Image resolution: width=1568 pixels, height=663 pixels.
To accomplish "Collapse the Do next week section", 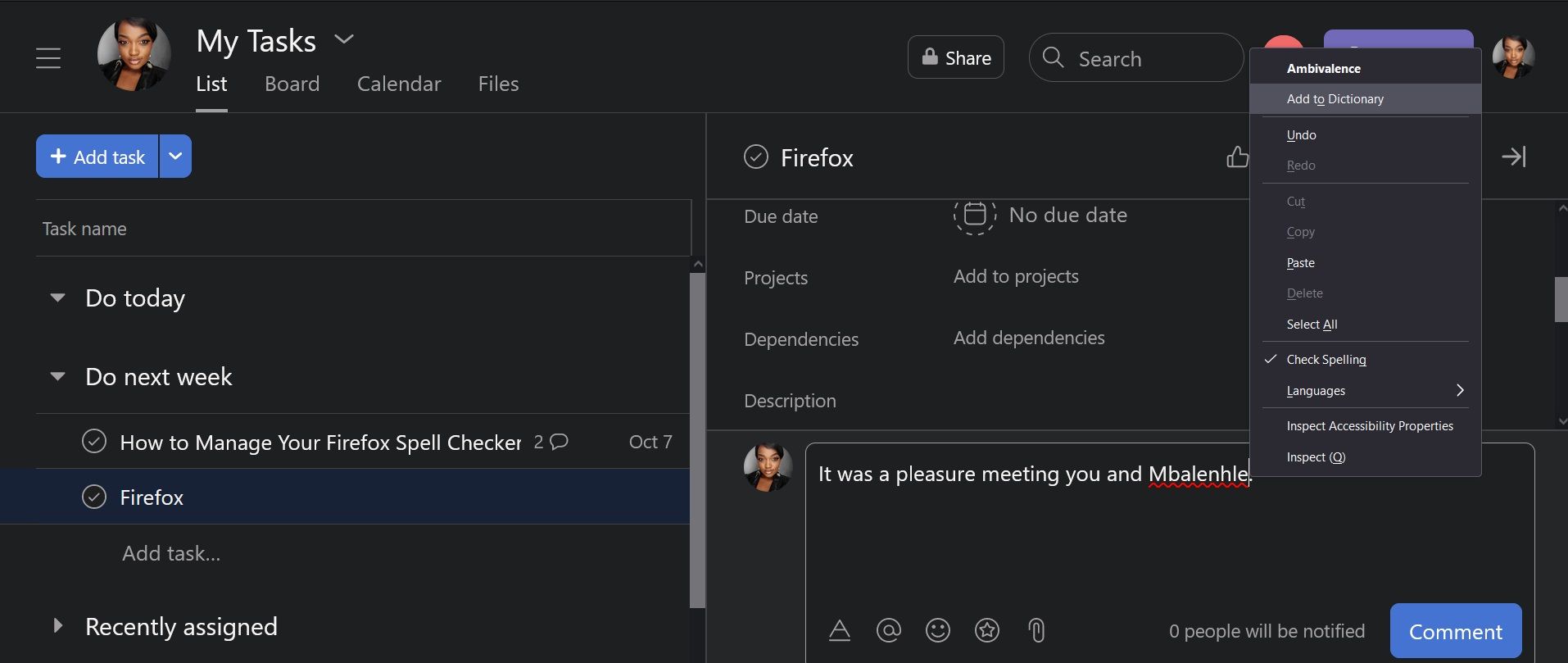I will (57, 376).
